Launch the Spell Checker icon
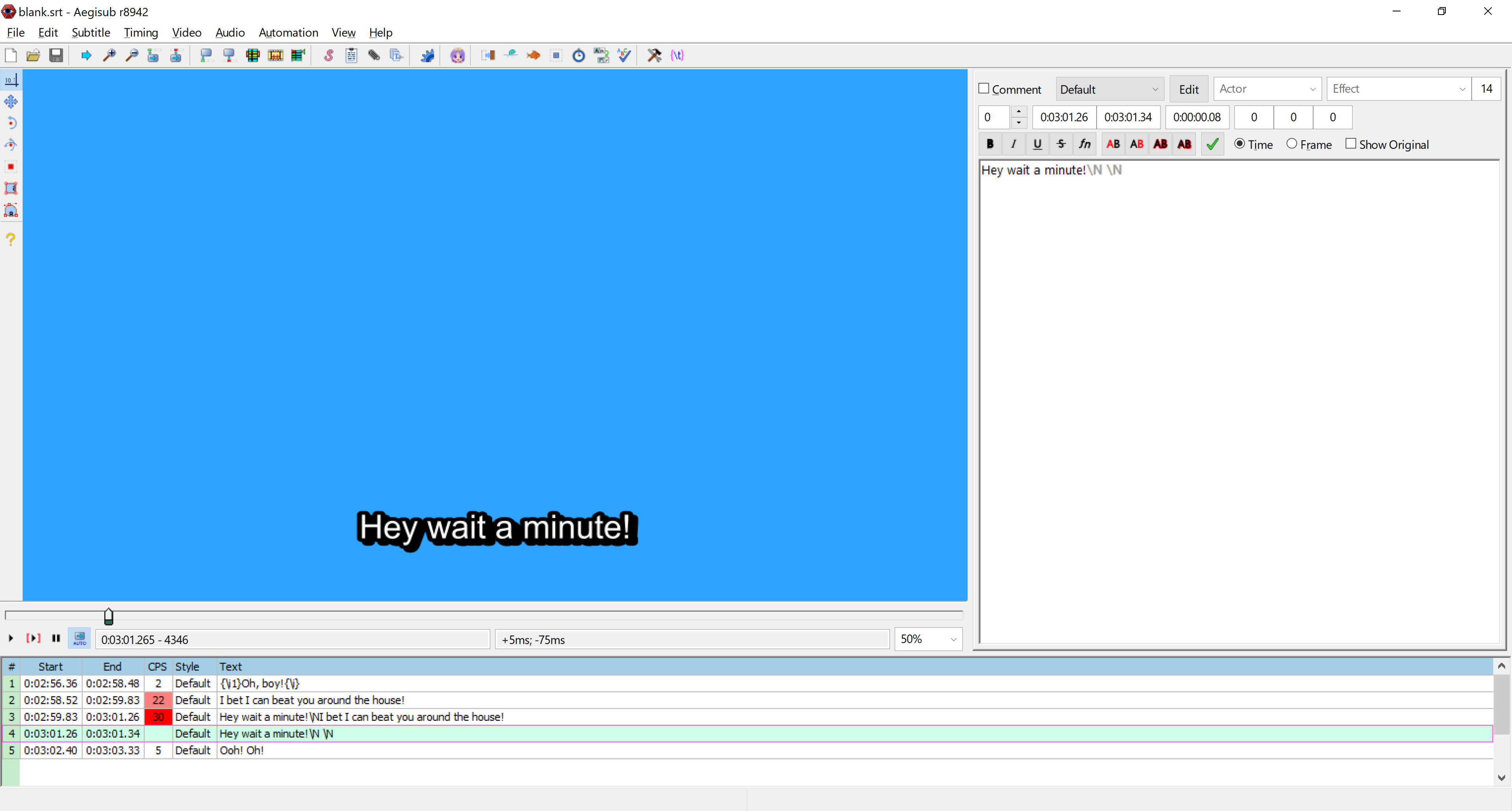Screen dimensions: 1512x811 (624, 56)
